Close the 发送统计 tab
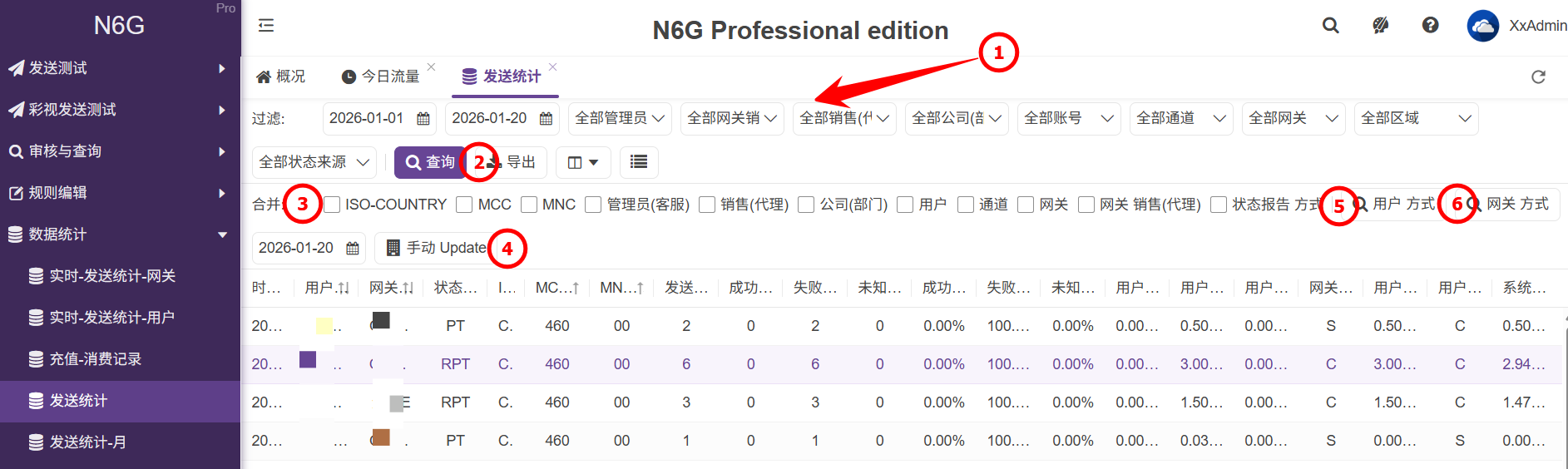Viewport: 1568px width, 469px height. point(552,67)
